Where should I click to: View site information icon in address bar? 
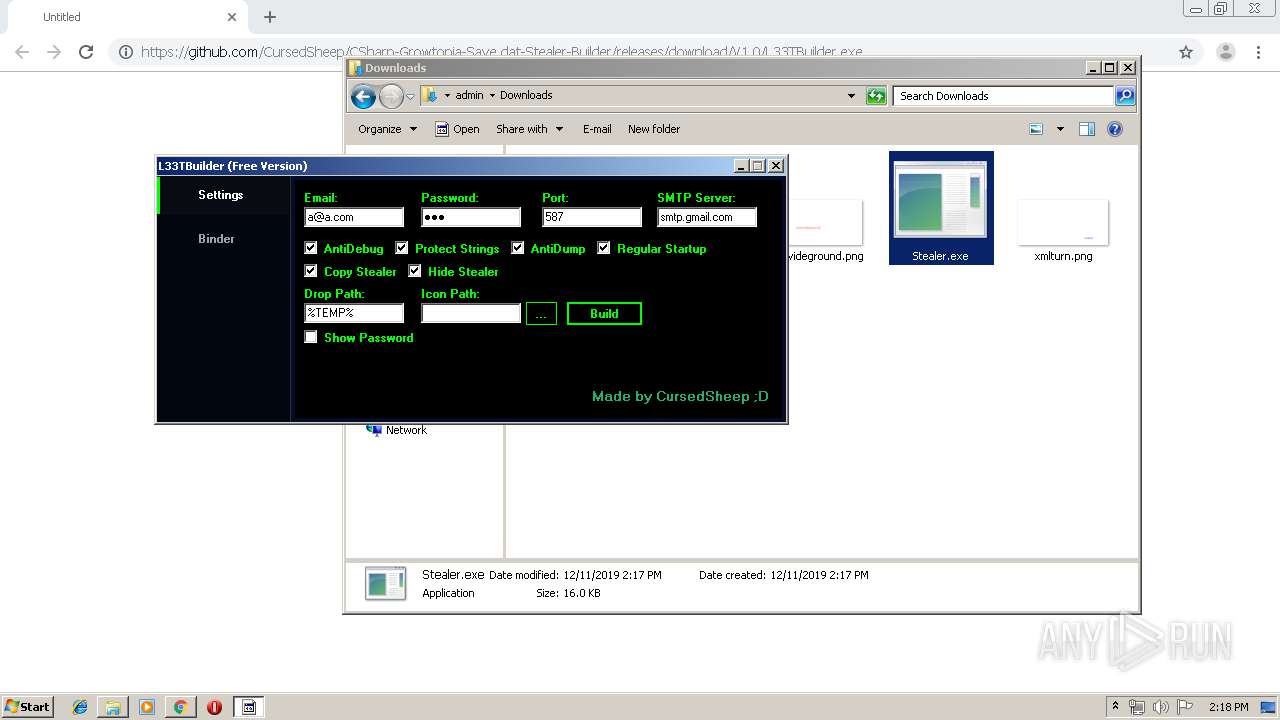coord(125,52)
